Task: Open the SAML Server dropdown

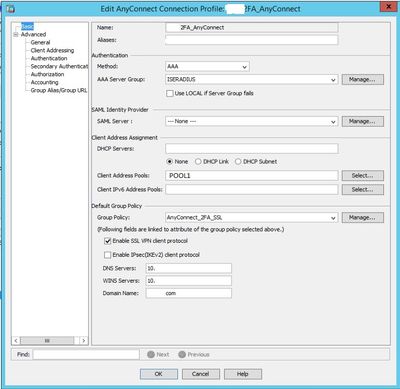Action: (x=333, y=121)
